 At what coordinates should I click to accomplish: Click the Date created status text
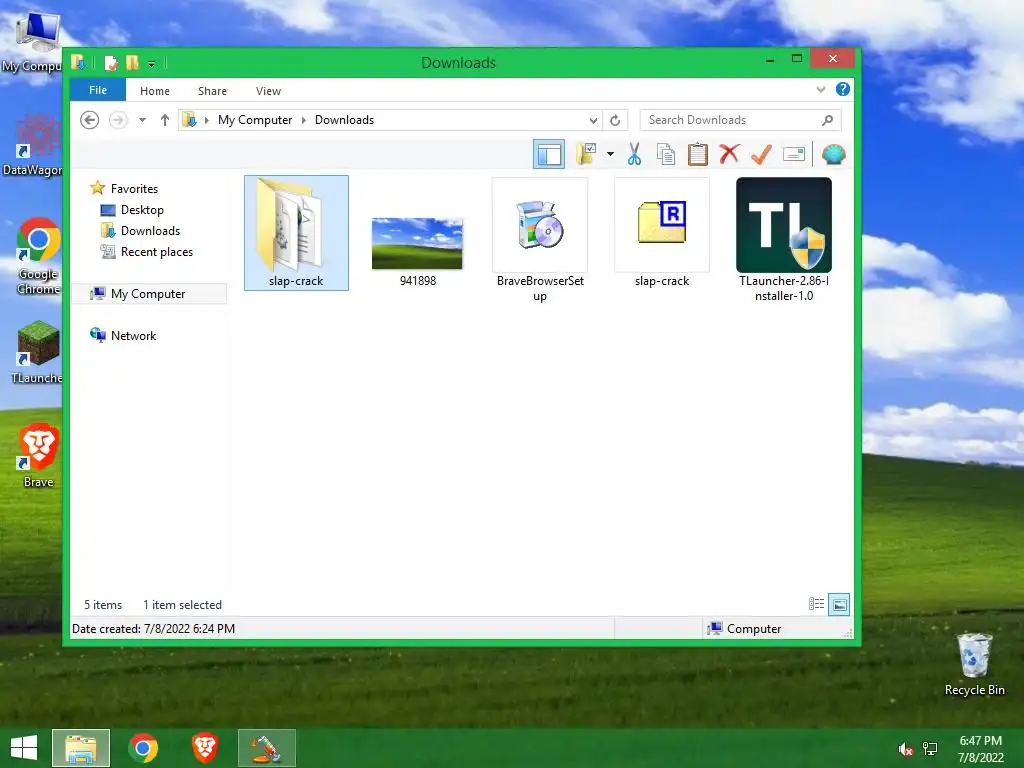(x=153, y=629)
